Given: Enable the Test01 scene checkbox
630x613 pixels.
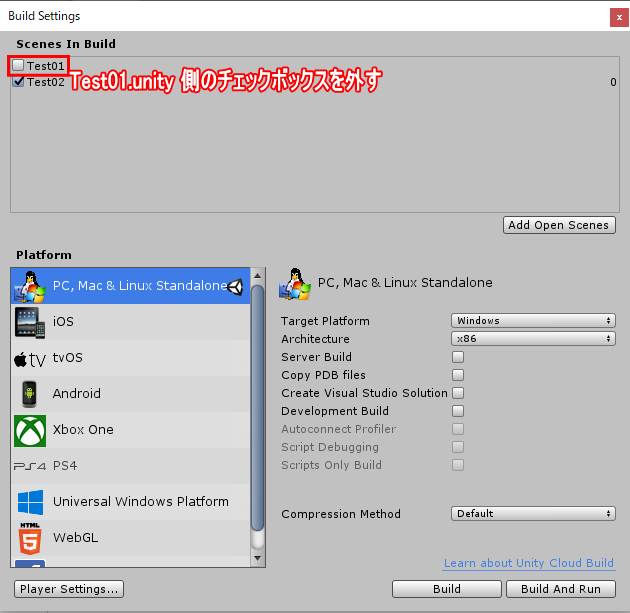Looking at the screenshot, I should (x=18, y=65).
